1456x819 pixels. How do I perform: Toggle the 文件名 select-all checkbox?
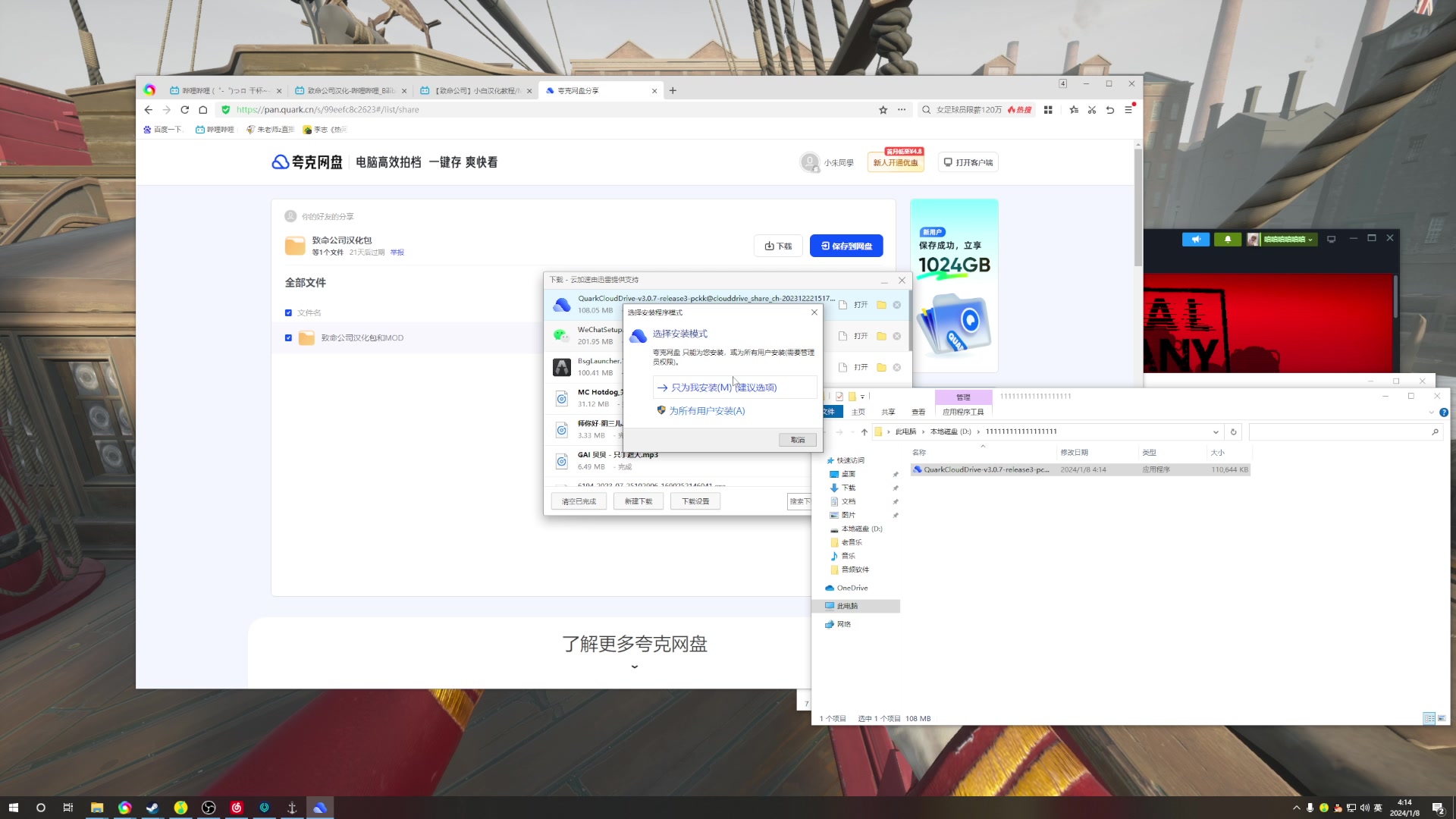coord(288,312)
